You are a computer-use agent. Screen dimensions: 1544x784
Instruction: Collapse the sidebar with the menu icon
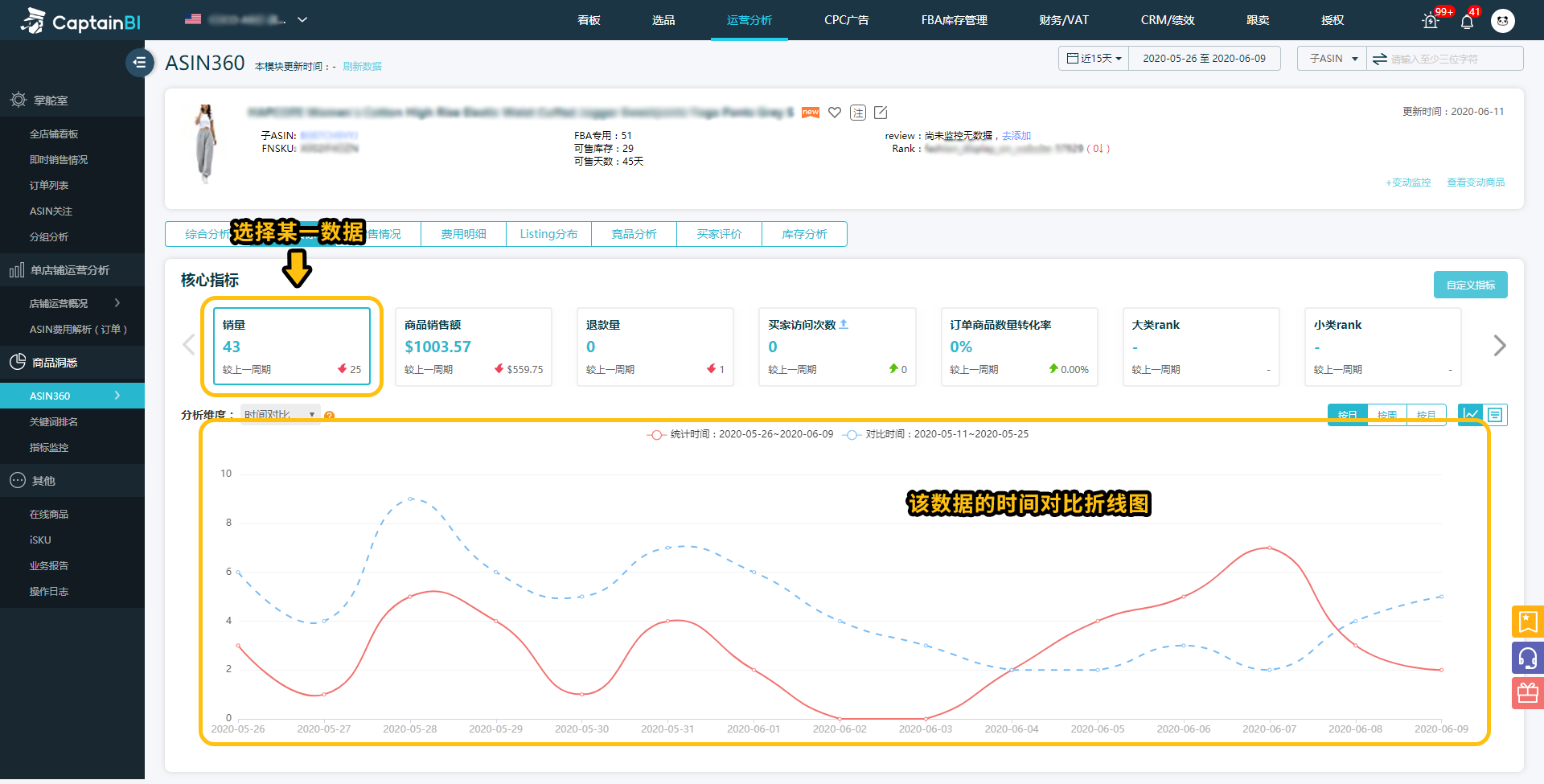pos(139,62)
